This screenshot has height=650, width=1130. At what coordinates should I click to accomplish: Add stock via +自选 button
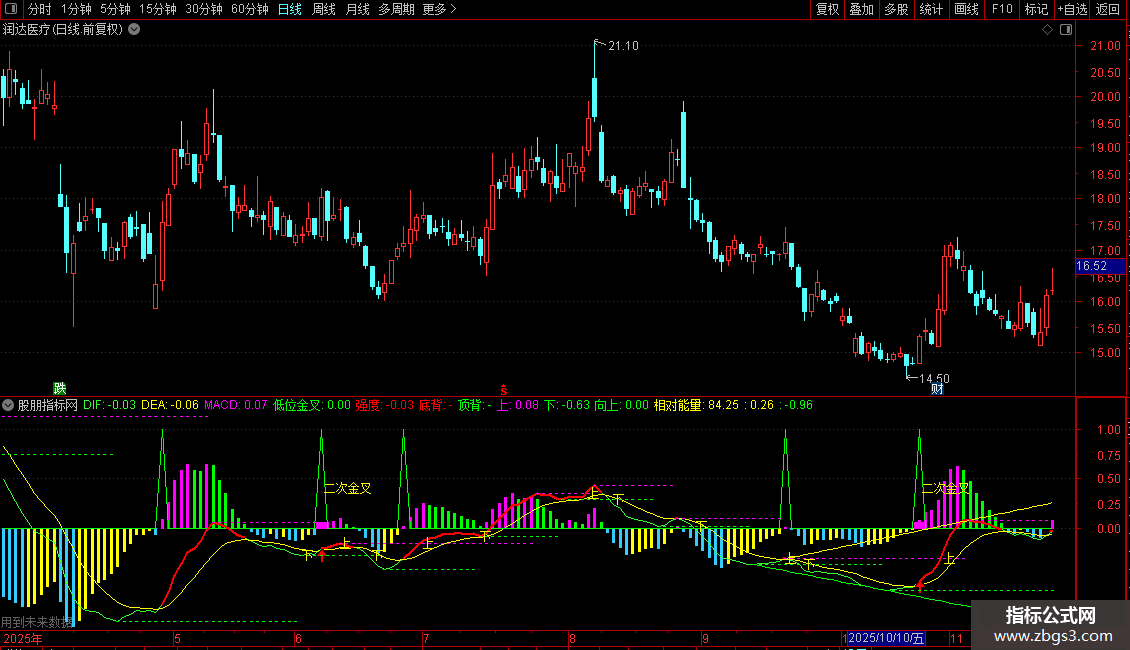click(x=1072, y=9)
